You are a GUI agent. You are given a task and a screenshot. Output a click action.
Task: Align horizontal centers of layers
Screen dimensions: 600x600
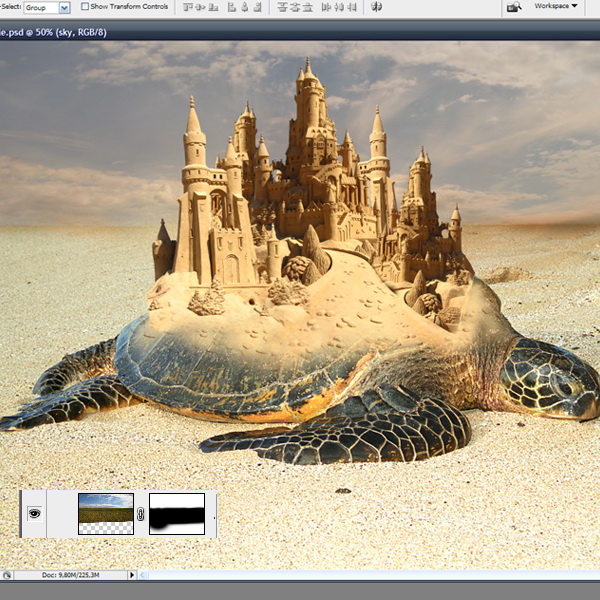(245, 7)
